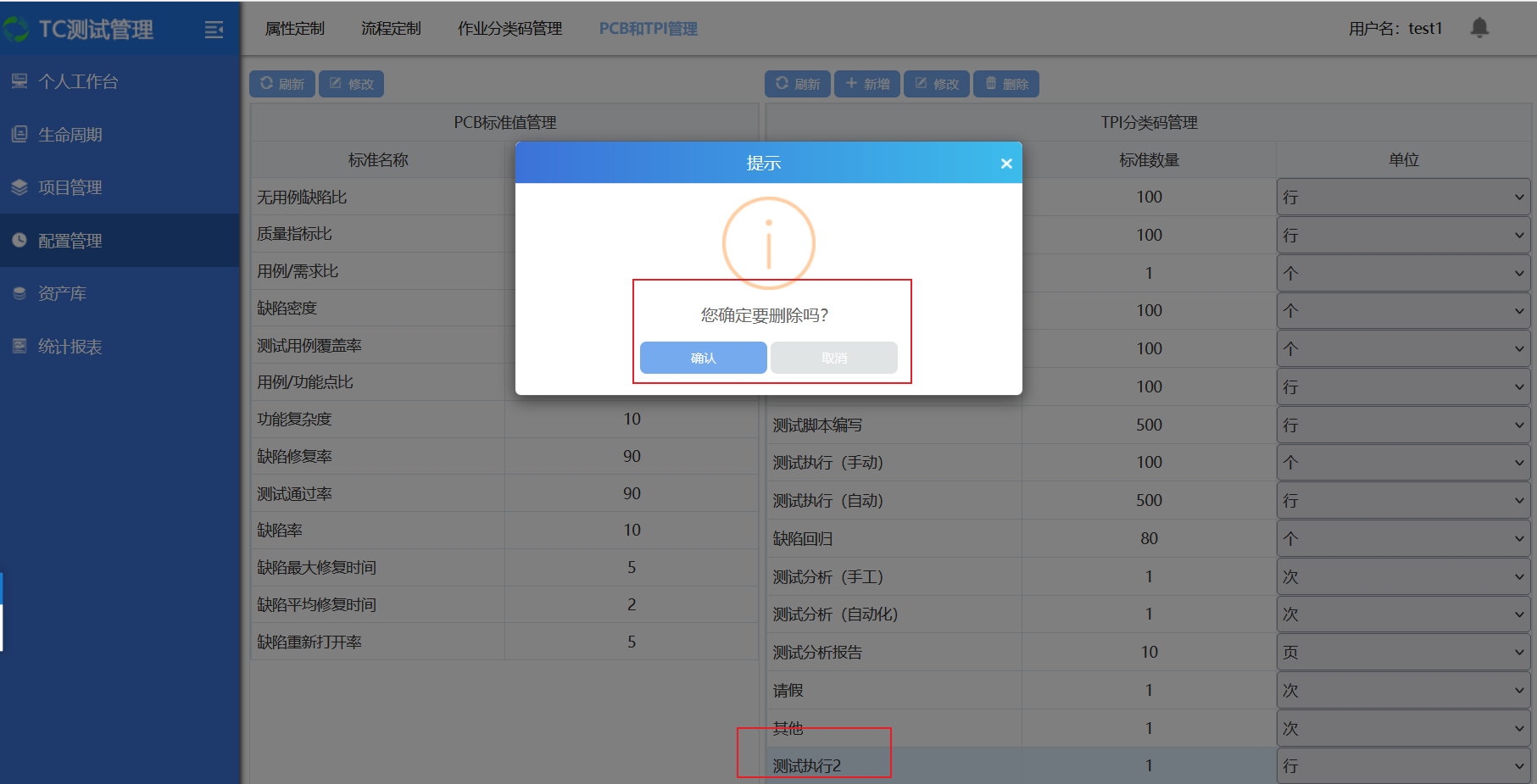Click the TPI 新增 toolbar button
The image size is (1537, 784).
[867, 84]
